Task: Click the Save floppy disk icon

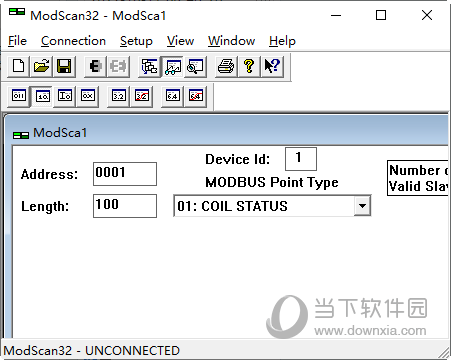Action: tap(64, 66)
